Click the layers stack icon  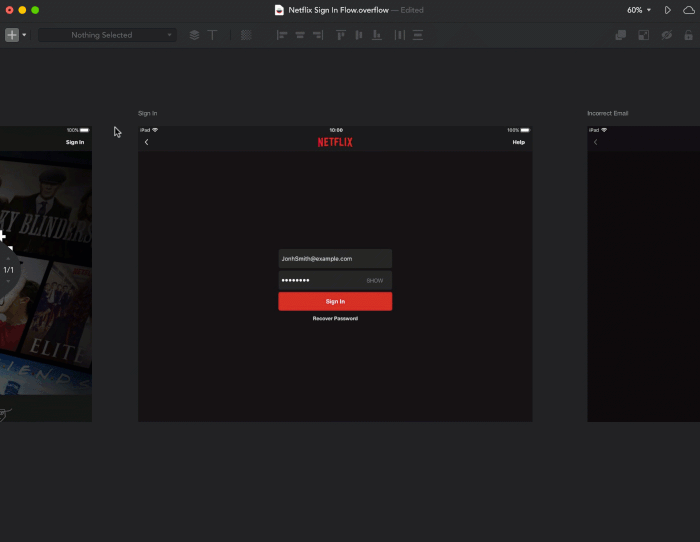click(x=194, y=35)
